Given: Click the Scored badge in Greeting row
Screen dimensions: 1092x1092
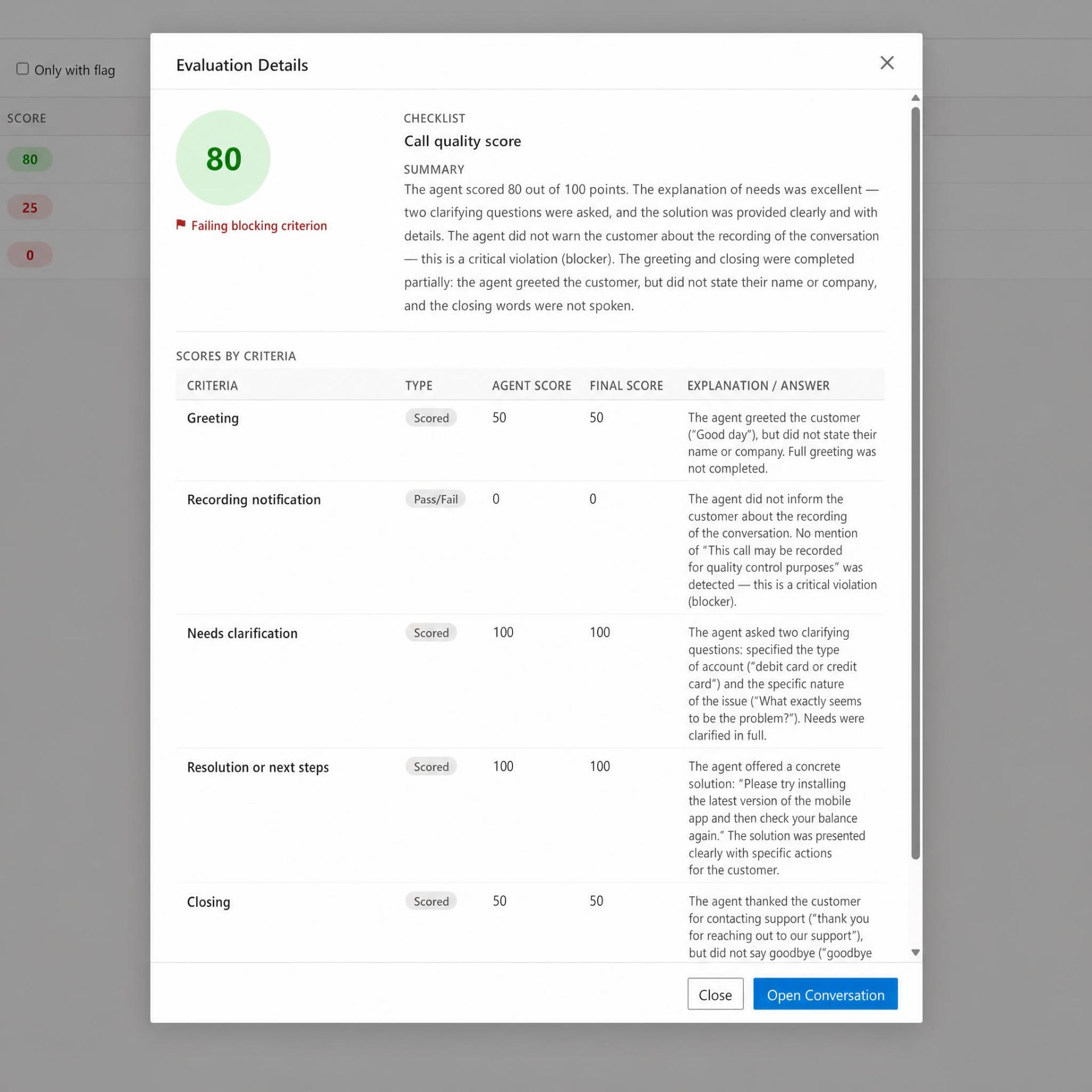Looking at the screenshot, I should click(431, 417).
